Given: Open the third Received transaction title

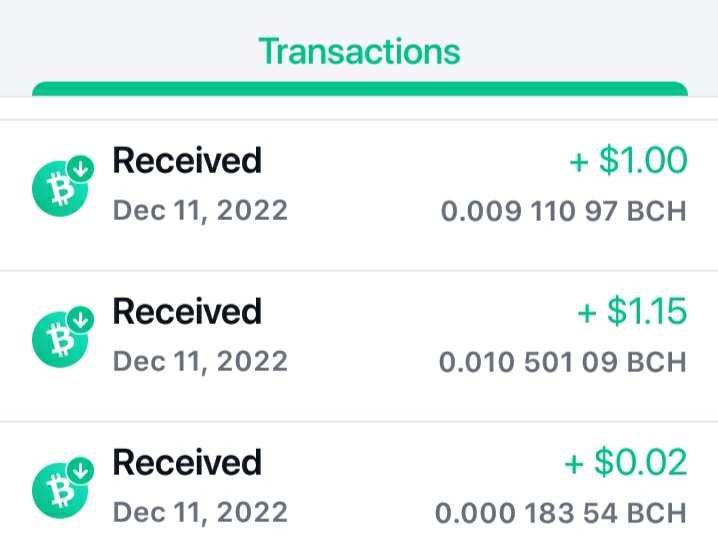Looking at the screenshot, I should 187,462.
